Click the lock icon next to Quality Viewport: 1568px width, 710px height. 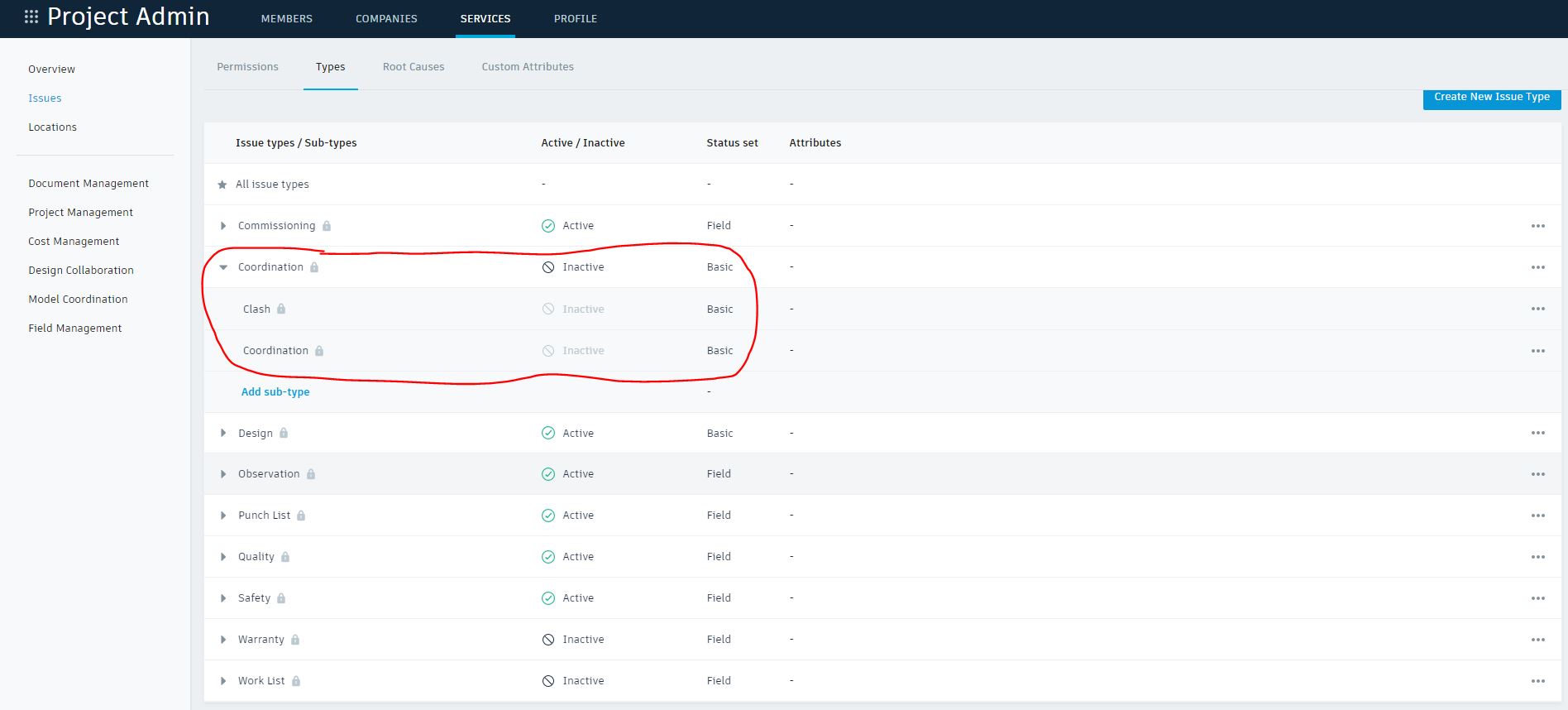click(x=285, y=557)
